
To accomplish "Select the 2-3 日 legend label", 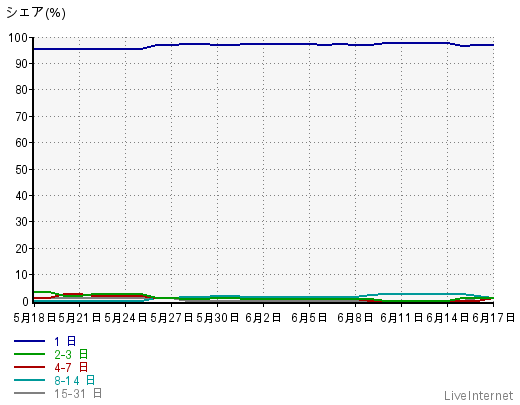I will tap(71, 354).
